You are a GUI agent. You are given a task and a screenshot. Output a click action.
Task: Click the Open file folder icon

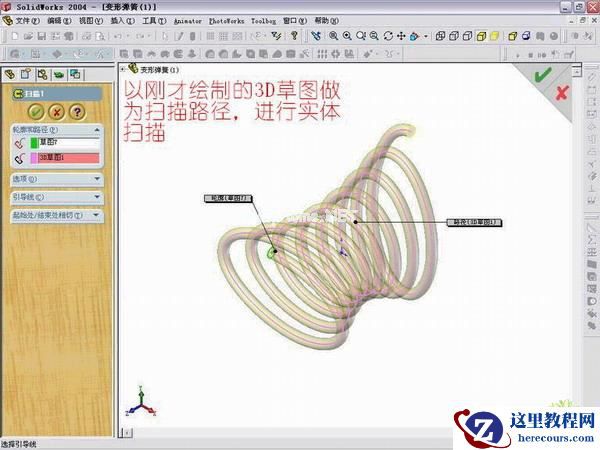pyautogui.click(x=28, y=36)
